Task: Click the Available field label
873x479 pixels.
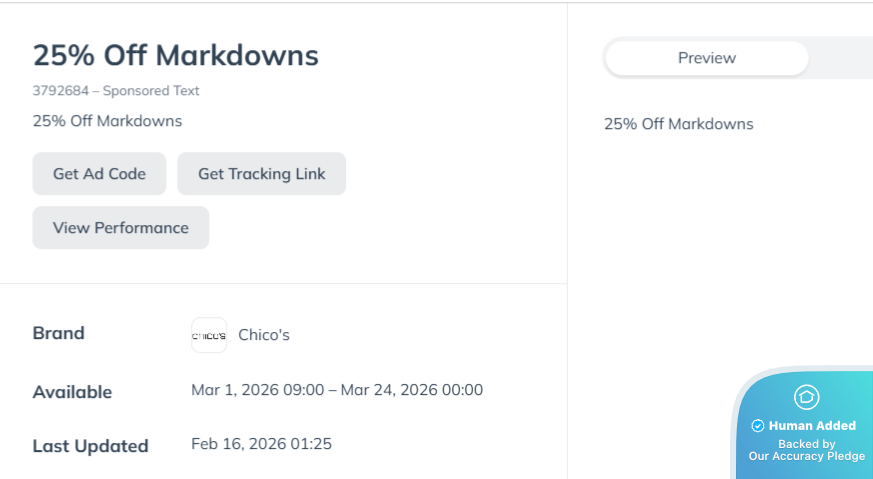Action: pyautogui.click(x=72, y=392)
